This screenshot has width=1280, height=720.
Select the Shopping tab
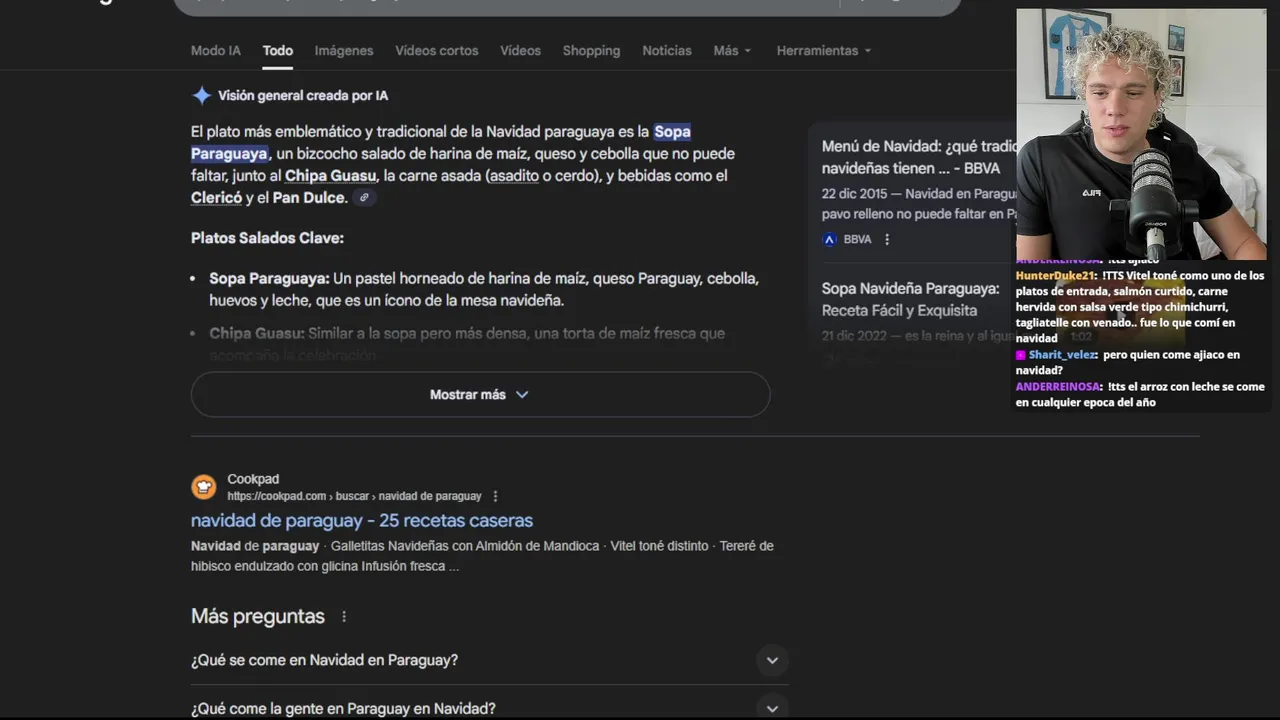coord(591,51)
